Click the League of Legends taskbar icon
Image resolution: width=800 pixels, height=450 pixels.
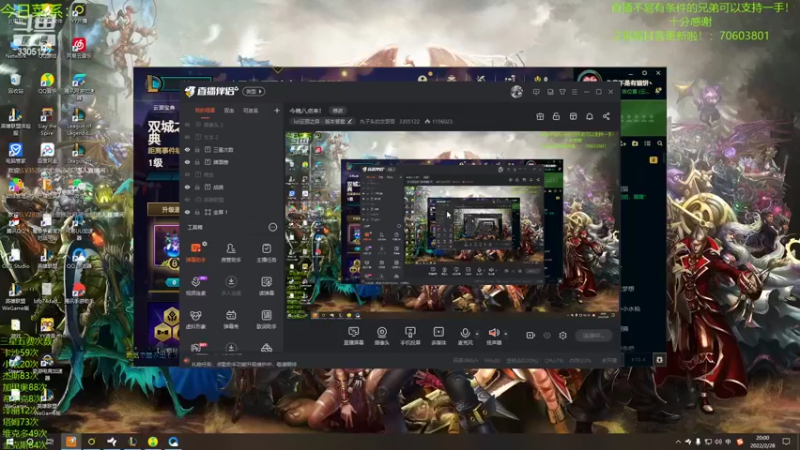[132, 442]
